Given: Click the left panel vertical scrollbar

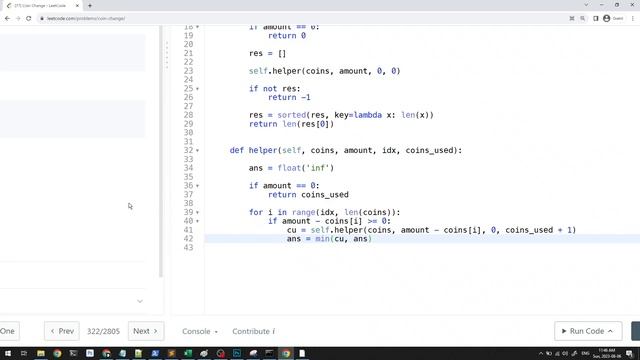Looking at the screenshot, I should pos(161,151).
